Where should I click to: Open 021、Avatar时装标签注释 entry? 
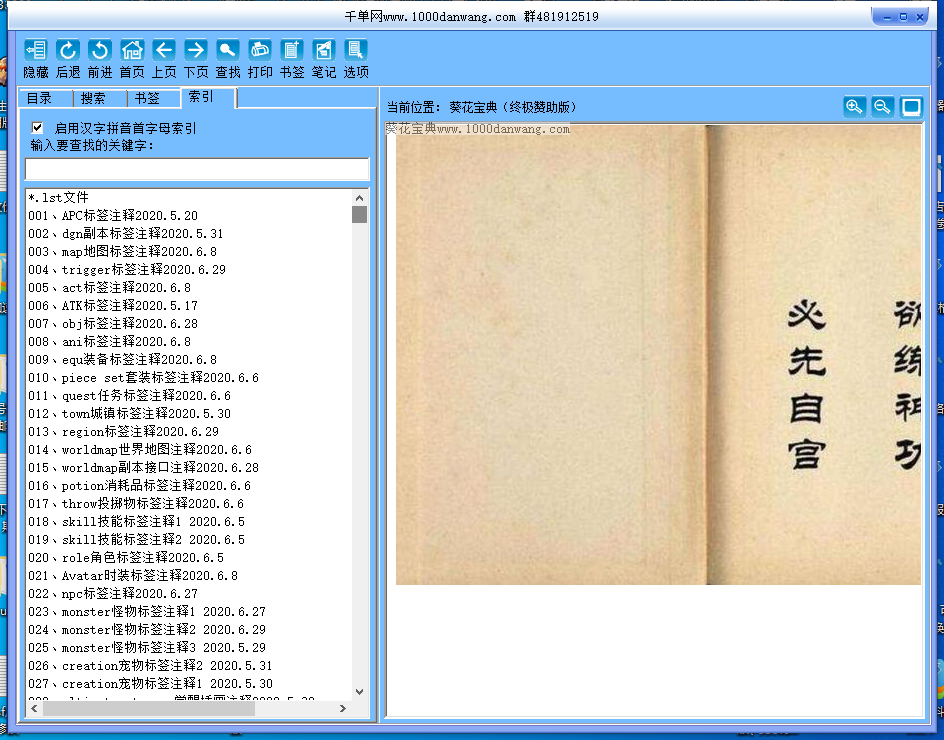(132, 576)
